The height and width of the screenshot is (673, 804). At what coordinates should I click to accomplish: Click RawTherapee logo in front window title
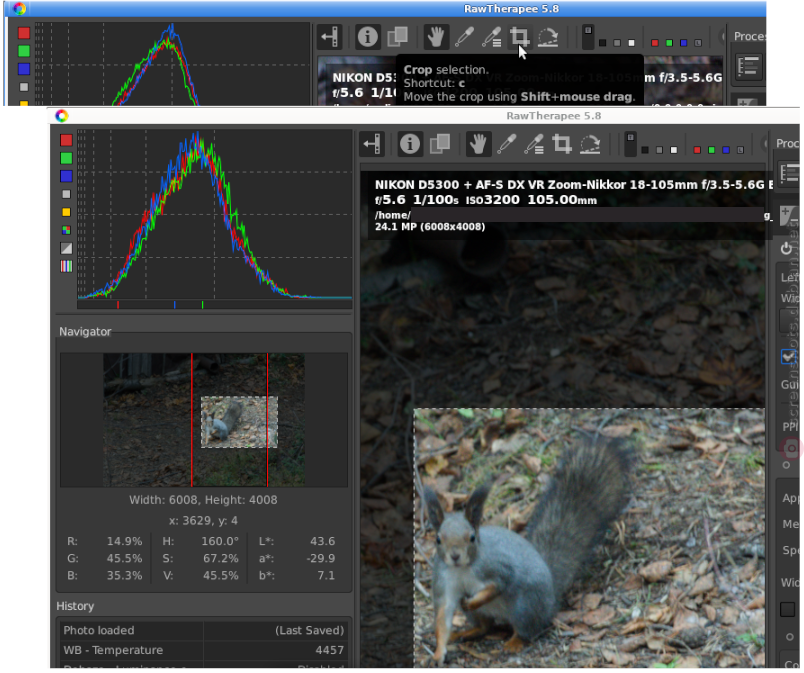(x=62, y=116)
